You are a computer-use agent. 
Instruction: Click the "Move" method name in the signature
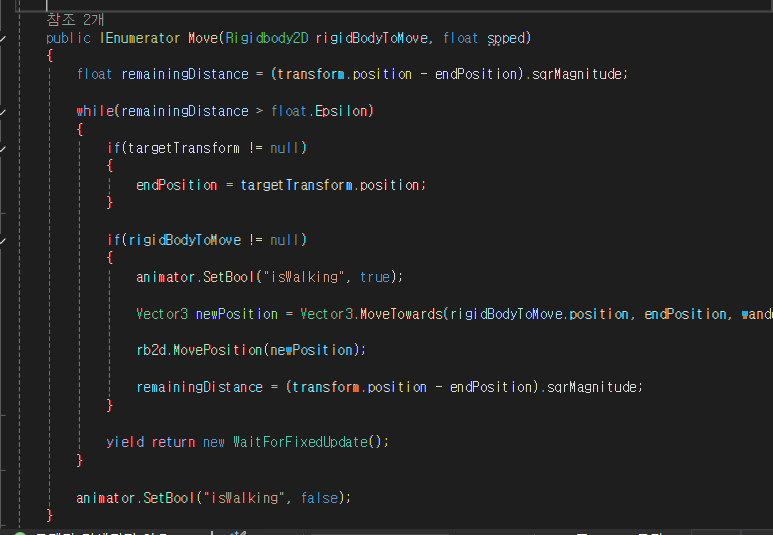203,38
